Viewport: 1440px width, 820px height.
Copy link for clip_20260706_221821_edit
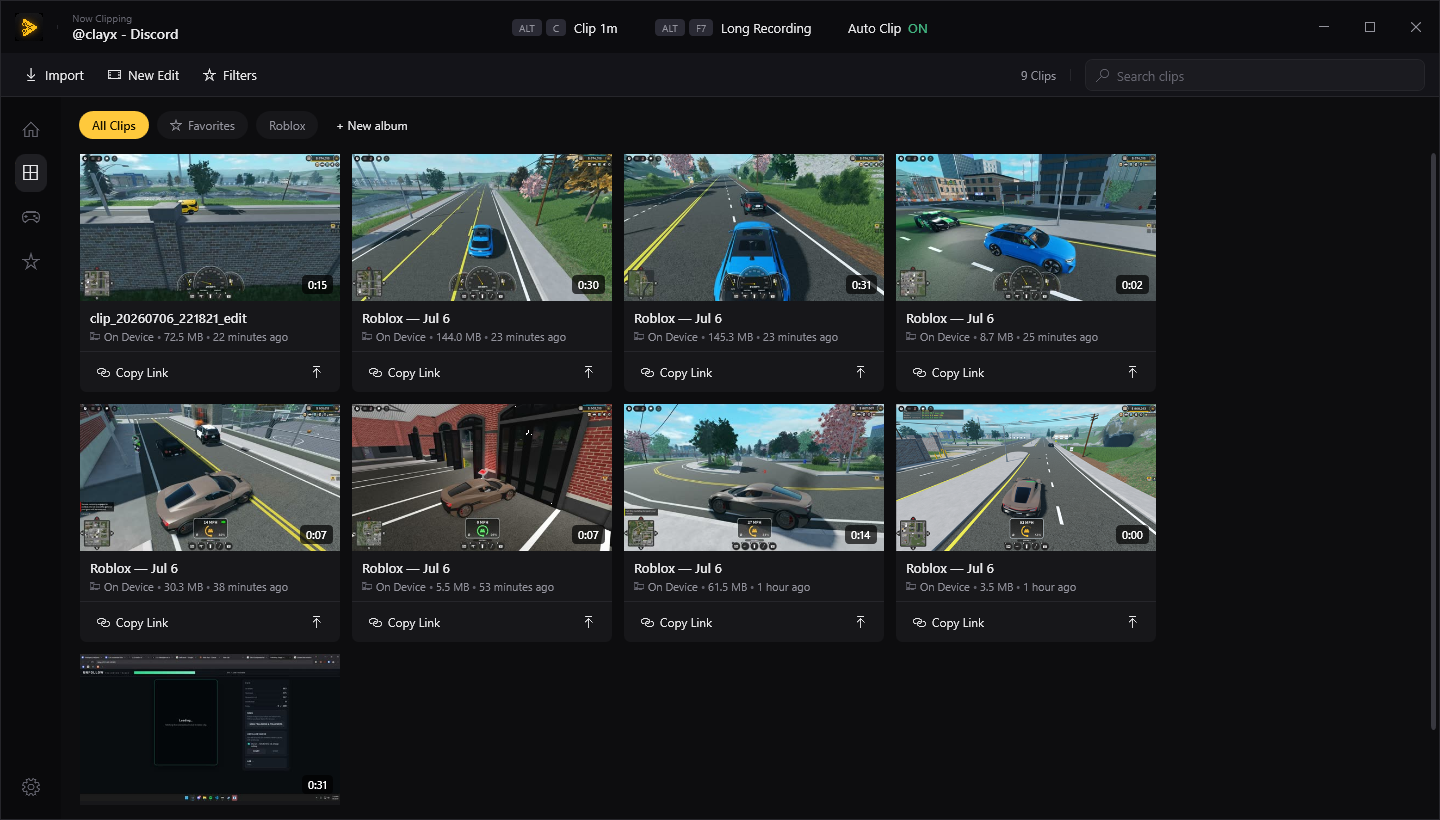(132, 372)
